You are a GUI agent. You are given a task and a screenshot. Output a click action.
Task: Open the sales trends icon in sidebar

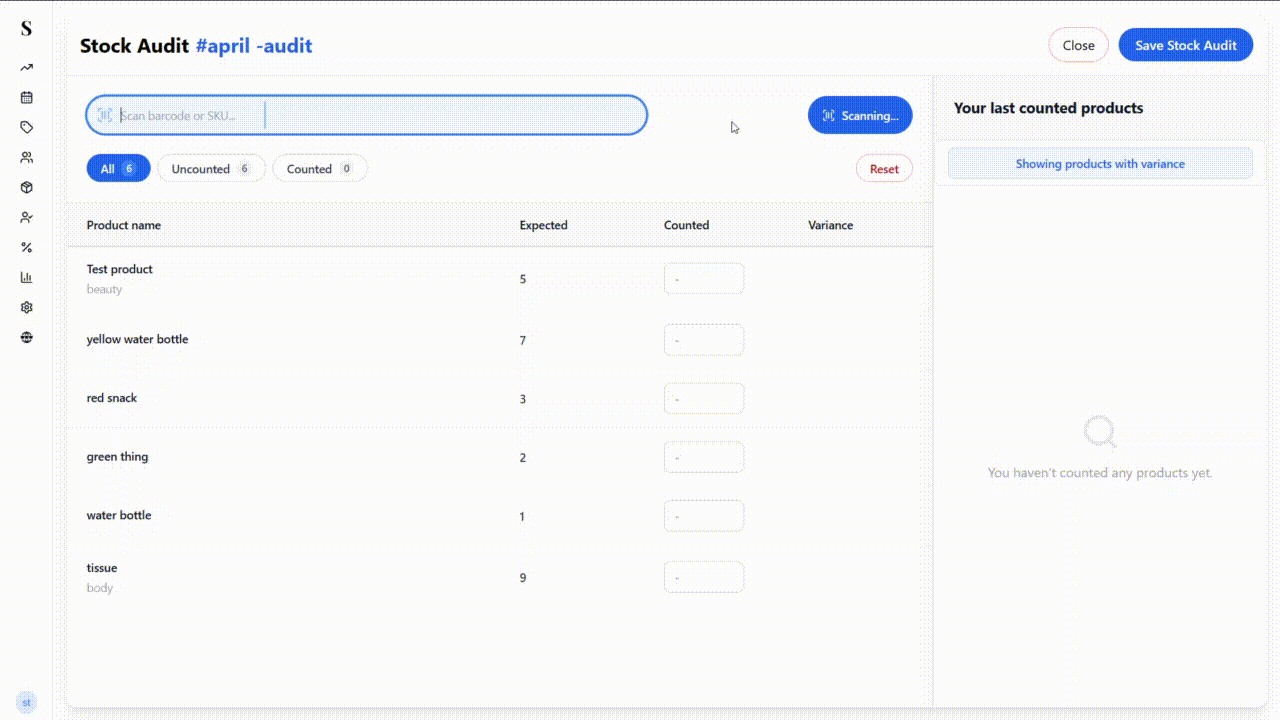coord(25,67)
